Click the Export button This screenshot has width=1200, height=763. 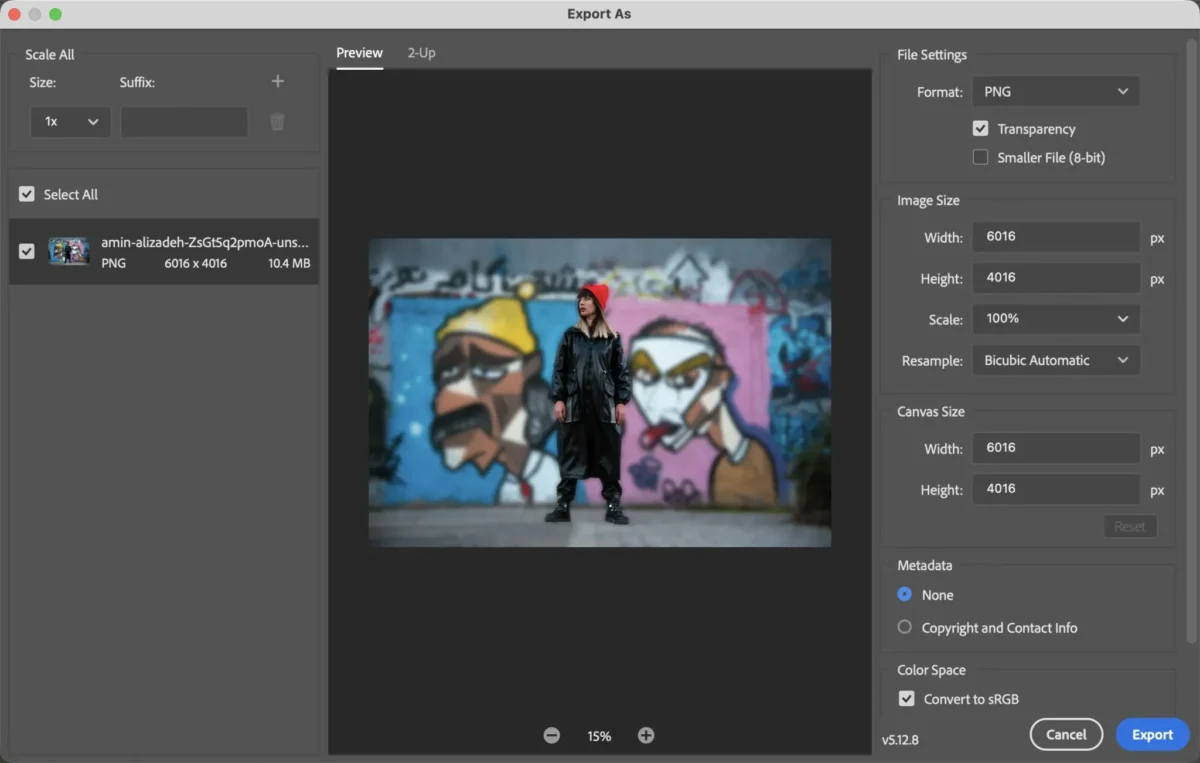pyautogui.click(x=1152, y=735)
